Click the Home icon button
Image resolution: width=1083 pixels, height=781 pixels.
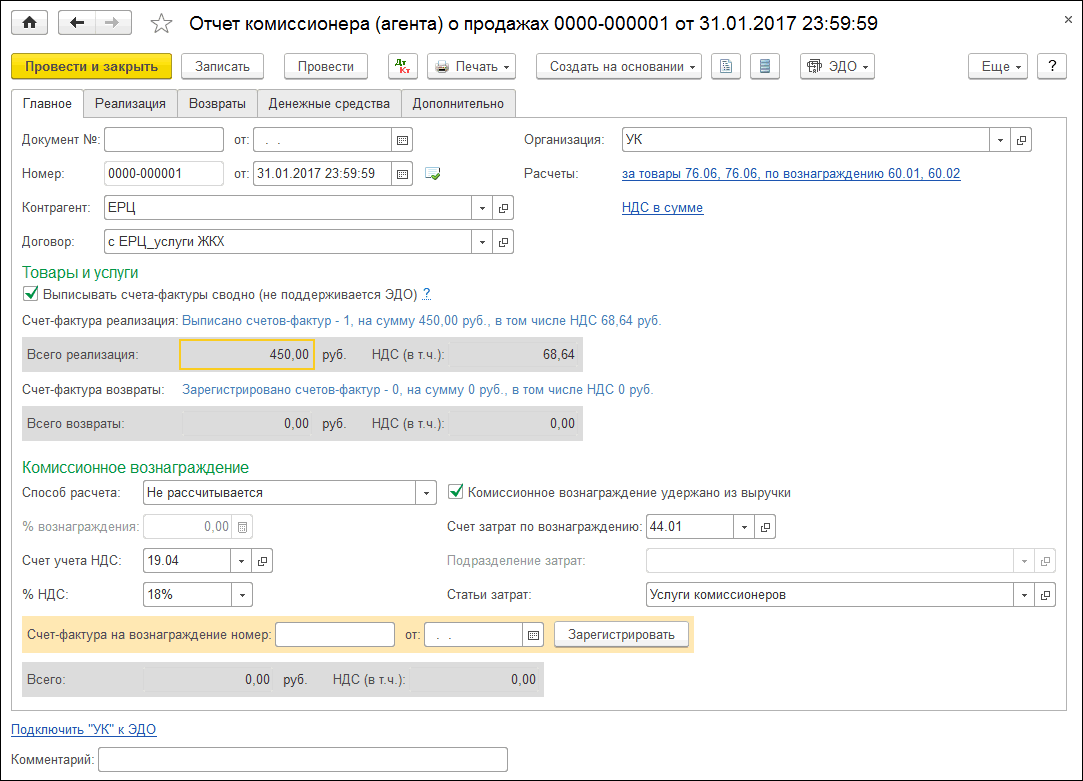point(29,22)
